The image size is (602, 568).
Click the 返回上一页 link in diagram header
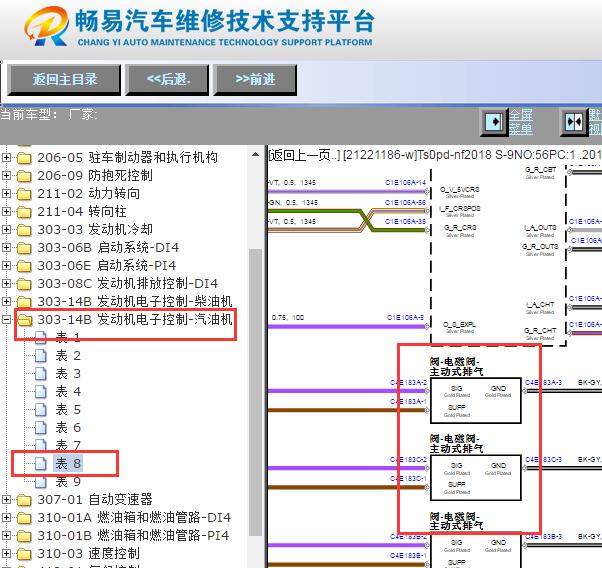(304, 155)
